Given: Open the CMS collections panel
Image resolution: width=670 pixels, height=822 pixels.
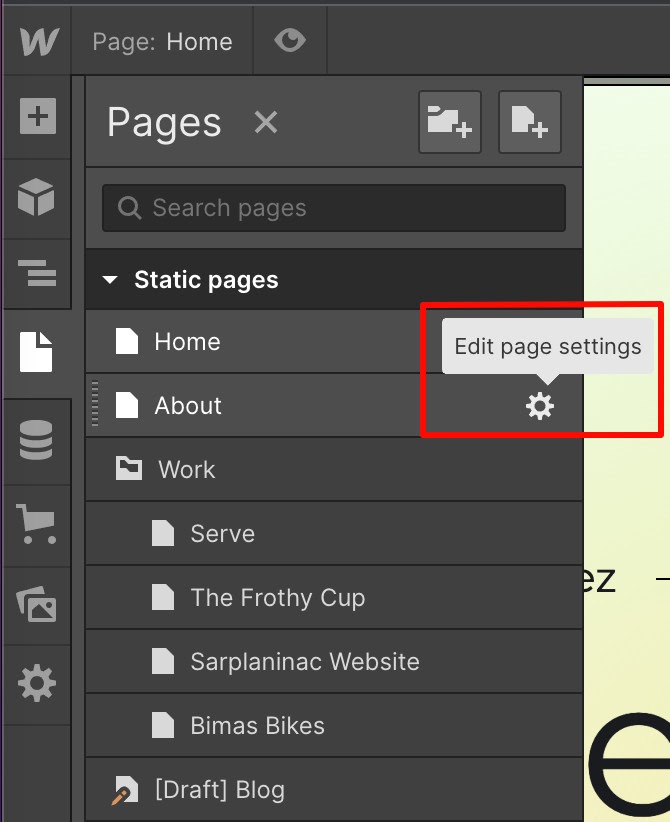Looking at the screenshot, I should (36, 440).
